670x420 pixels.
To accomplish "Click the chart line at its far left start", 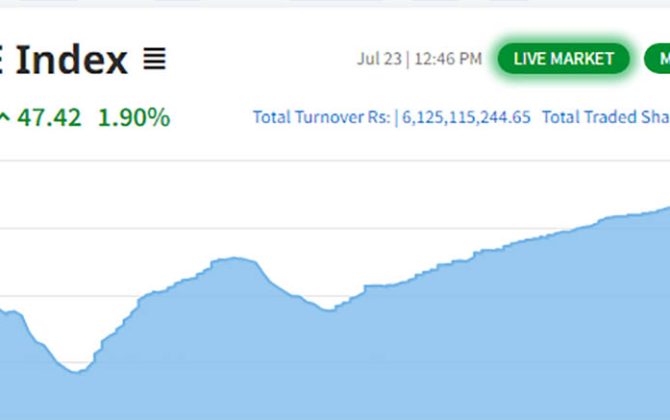I will pos(3,311).
